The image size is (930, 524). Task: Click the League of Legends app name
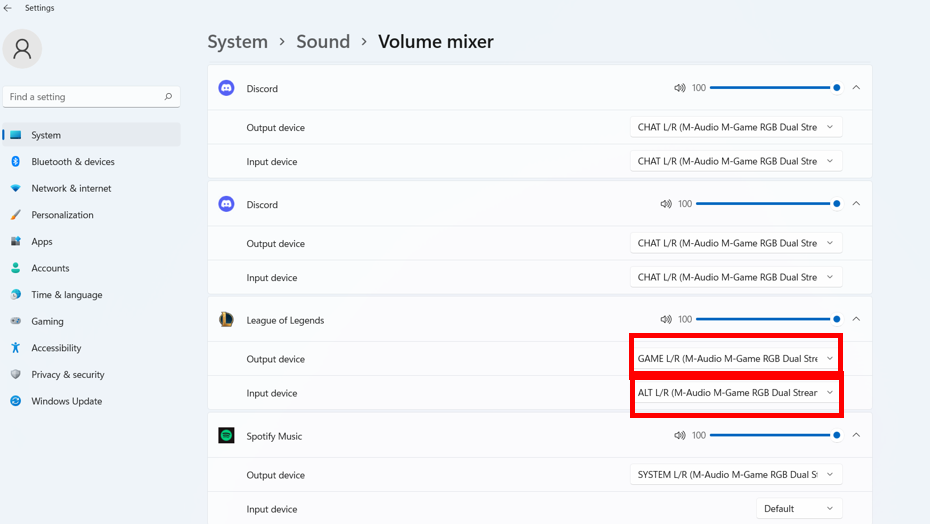(285, 320)
